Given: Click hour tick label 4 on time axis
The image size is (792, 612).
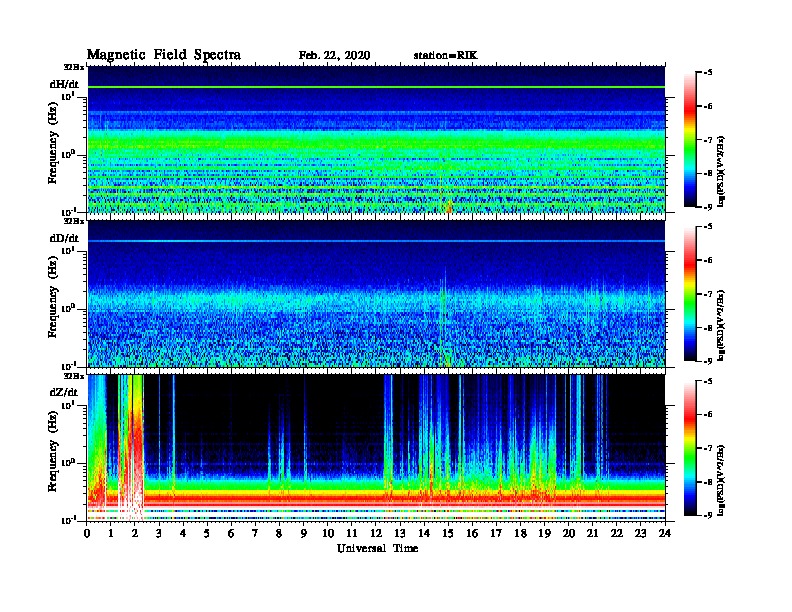Looking at the screenshot, I should [183, 534].
